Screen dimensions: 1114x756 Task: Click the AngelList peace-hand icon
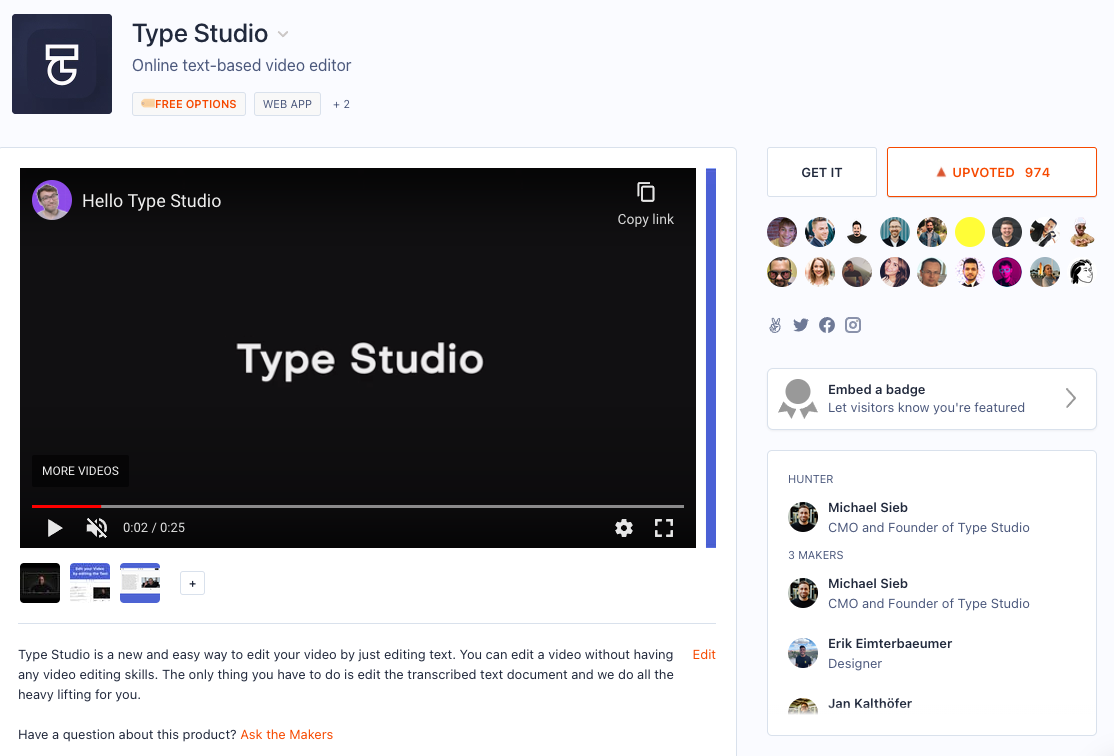pos(775,325)
